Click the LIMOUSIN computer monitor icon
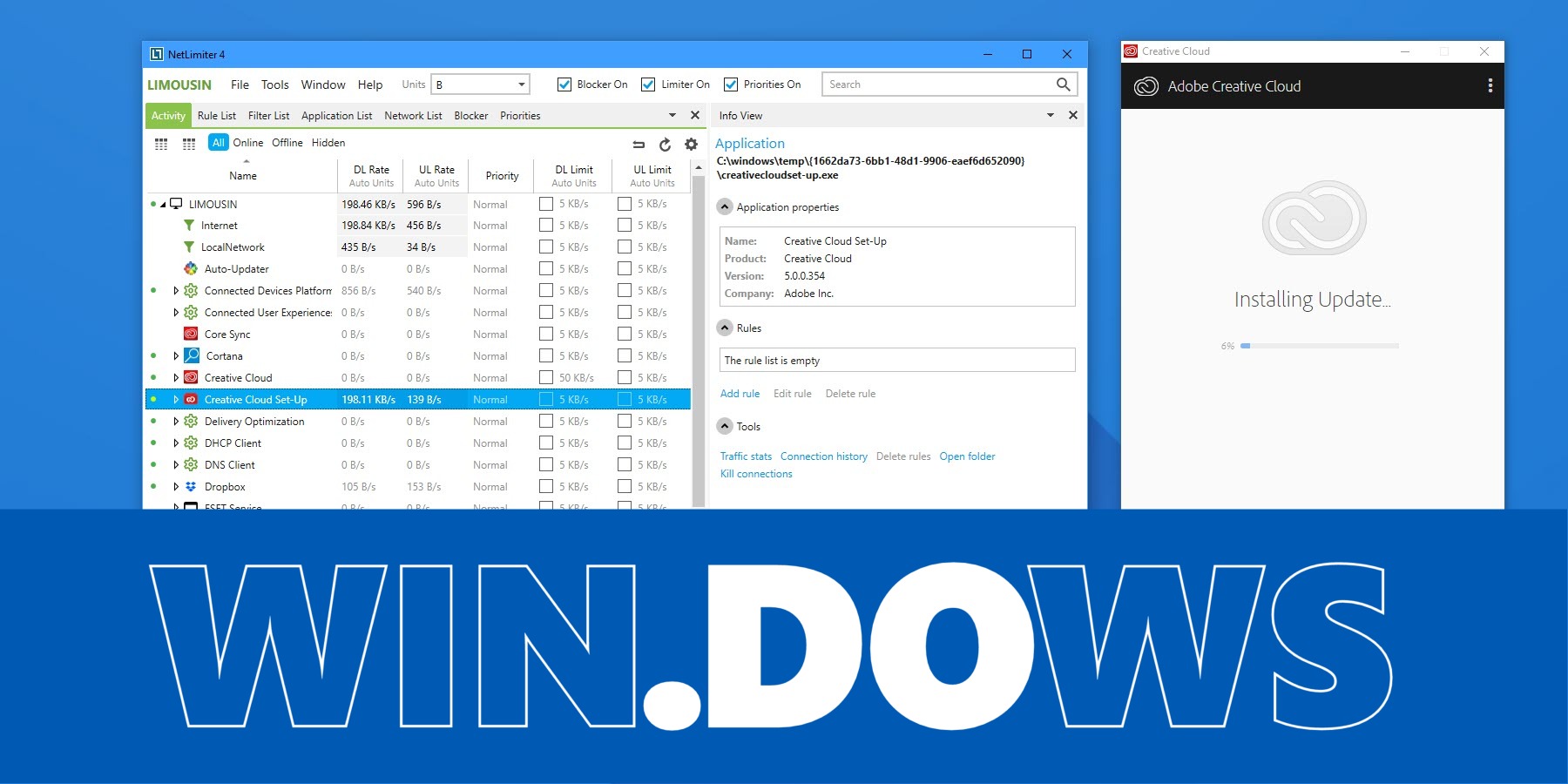Viewport: 1568px width, 784px height. pyautogui.click(x=177, y=204)
